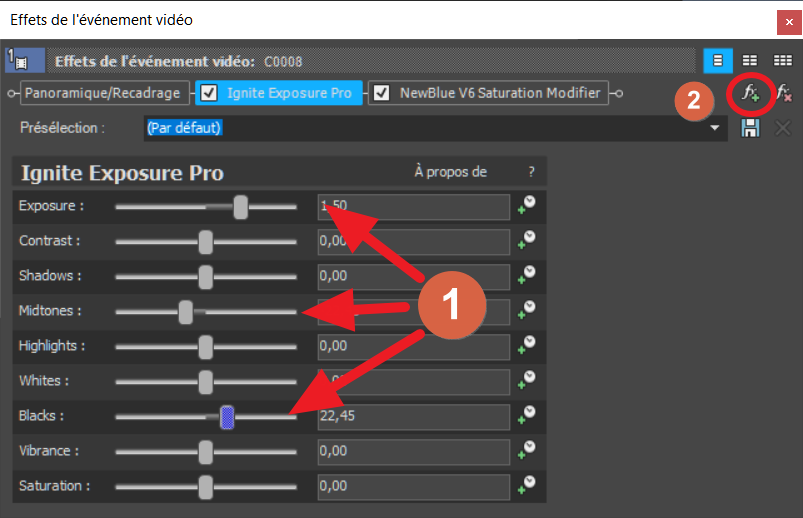The width and height of the screenshot is (803, 518).
Task: Open the add plug-in chain fx icon
Action: tap(751, 93)
